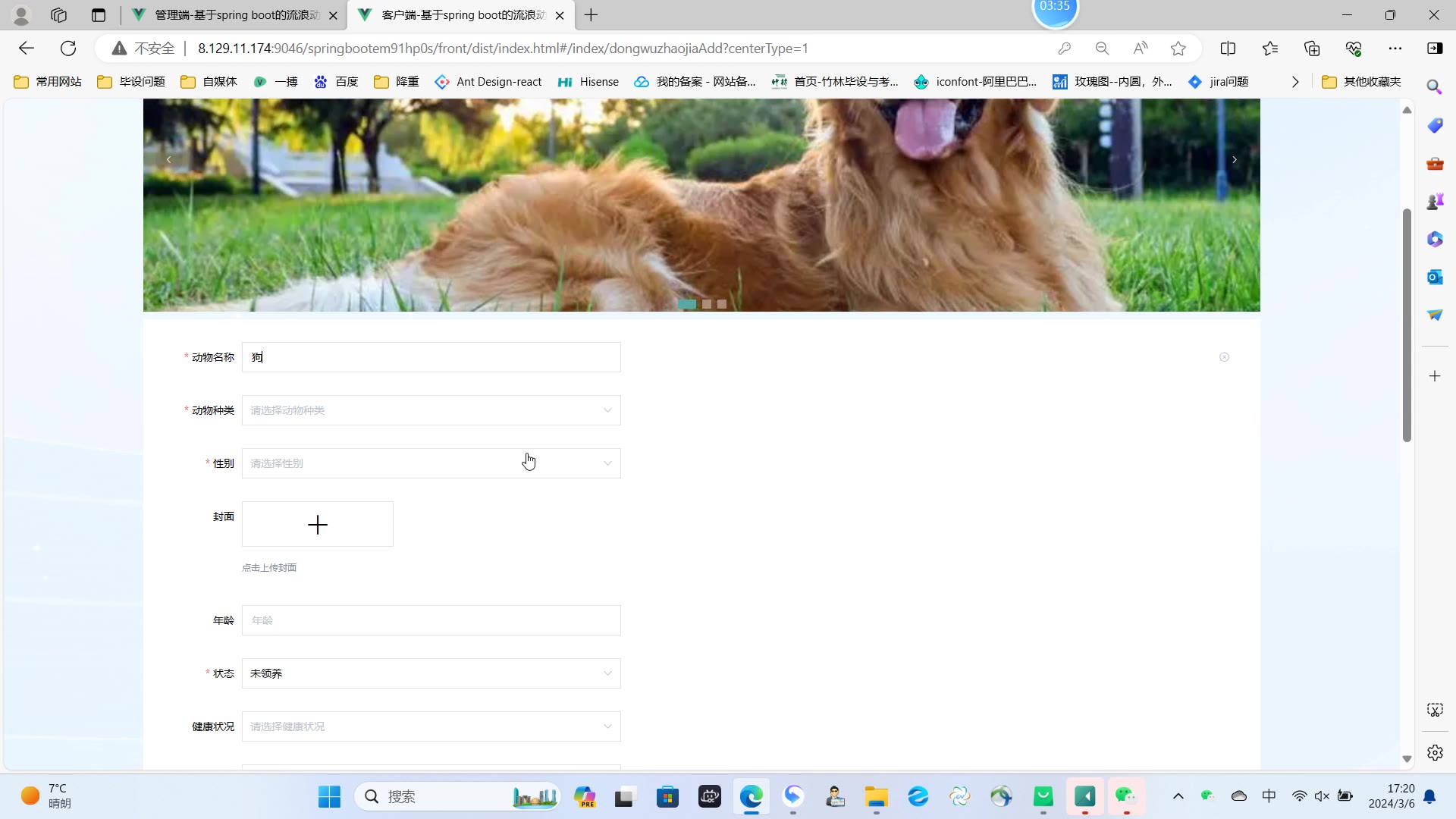This screenshot has width=1456, height=819.
Task: Open the sidebar games chess icon
Action: (1435, 202)
